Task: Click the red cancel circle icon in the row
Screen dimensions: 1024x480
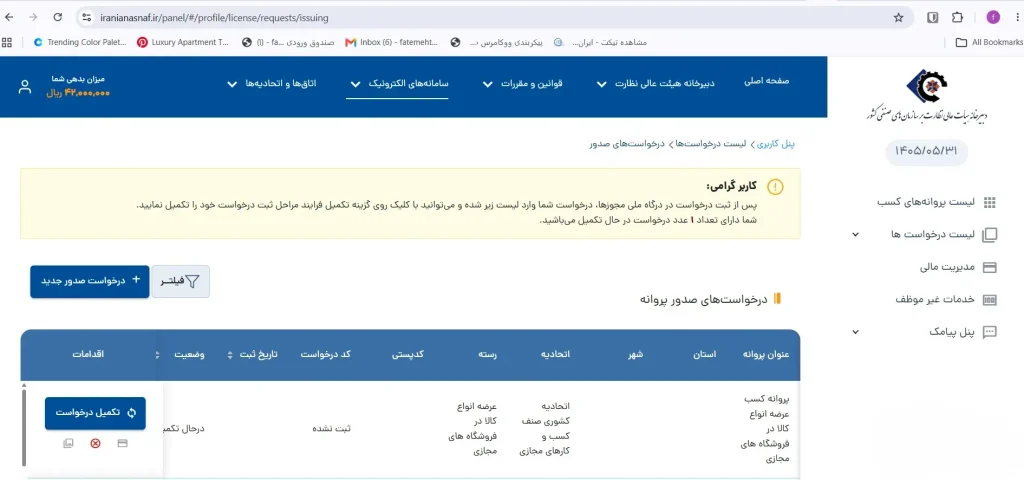Action: pyautogui.click(x=95, y=443)
